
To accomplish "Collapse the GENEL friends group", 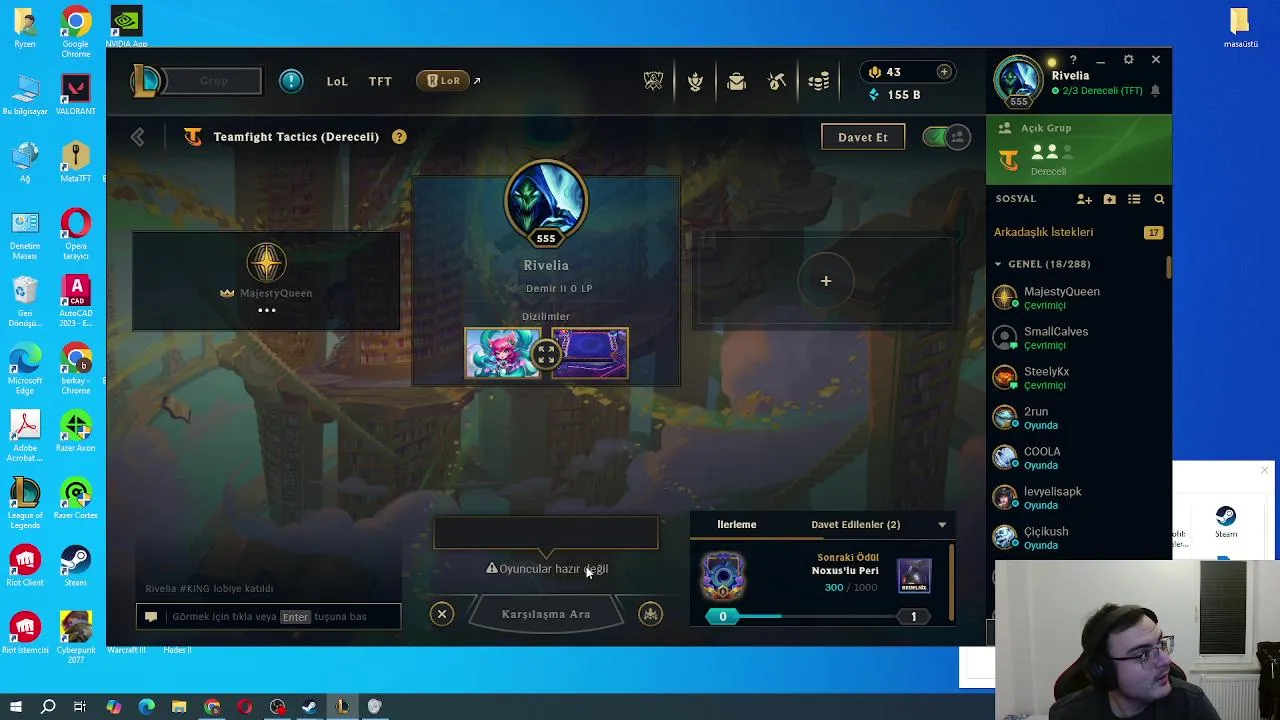I will tap(998, 264).
